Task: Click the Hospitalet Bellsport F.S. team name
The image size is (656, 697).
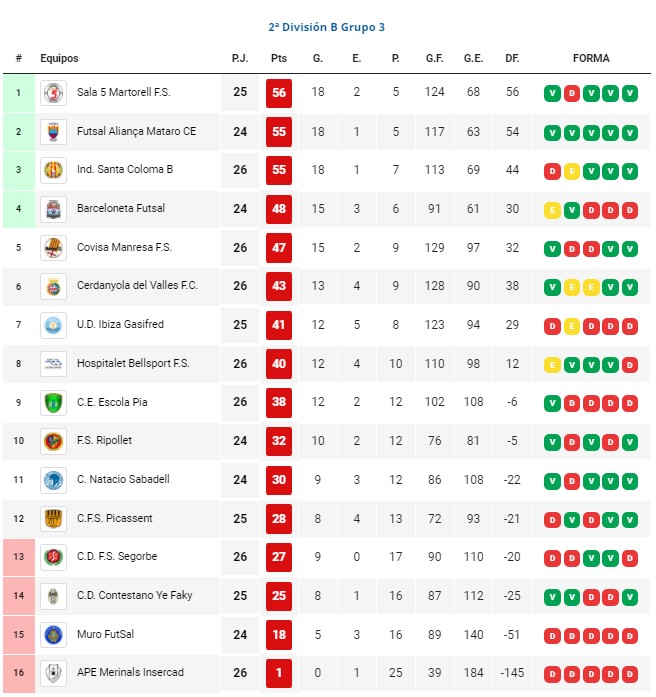Action: tap(133, 363)
